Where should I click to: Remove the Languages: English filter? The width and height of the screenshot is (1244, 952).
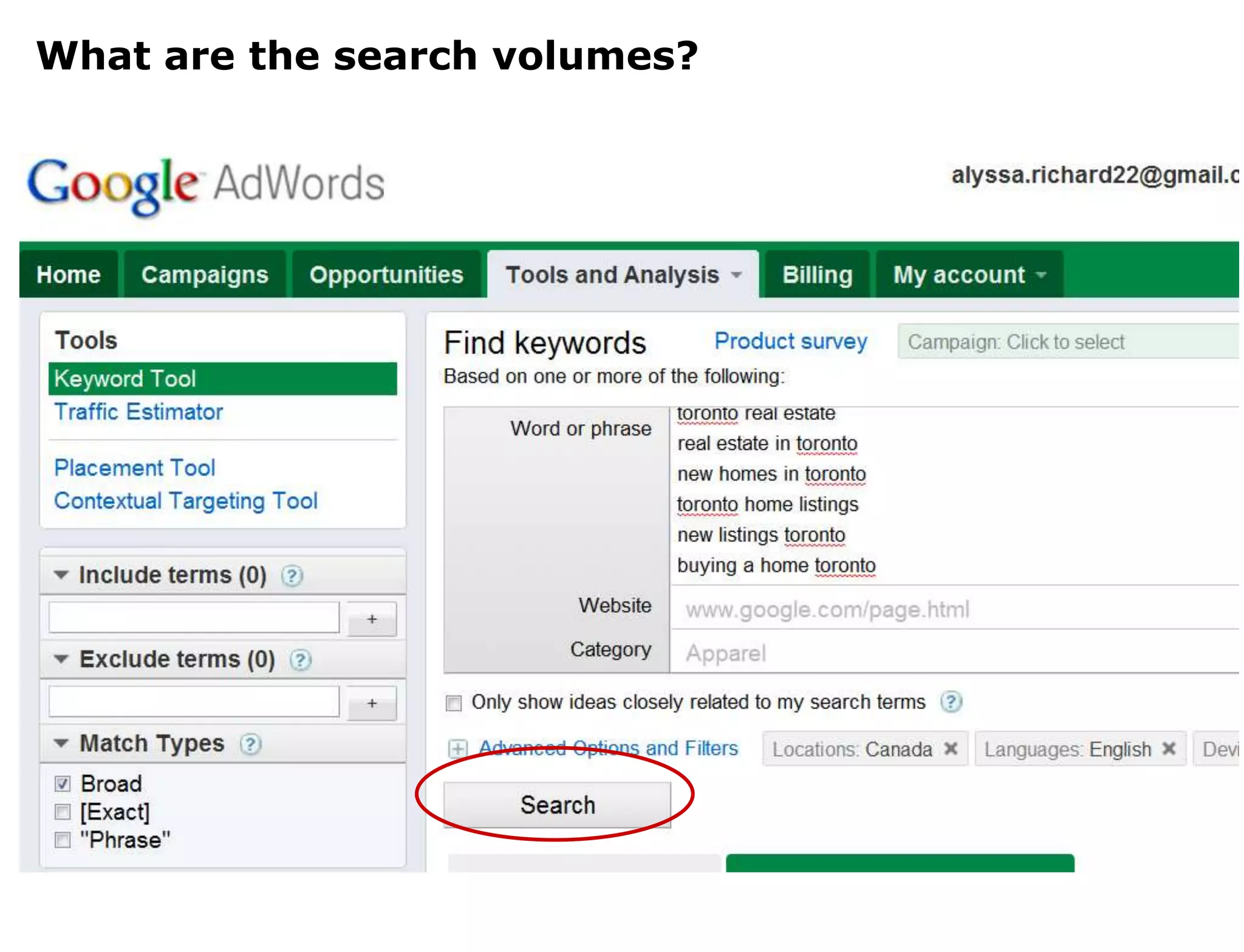(1169, 749)
